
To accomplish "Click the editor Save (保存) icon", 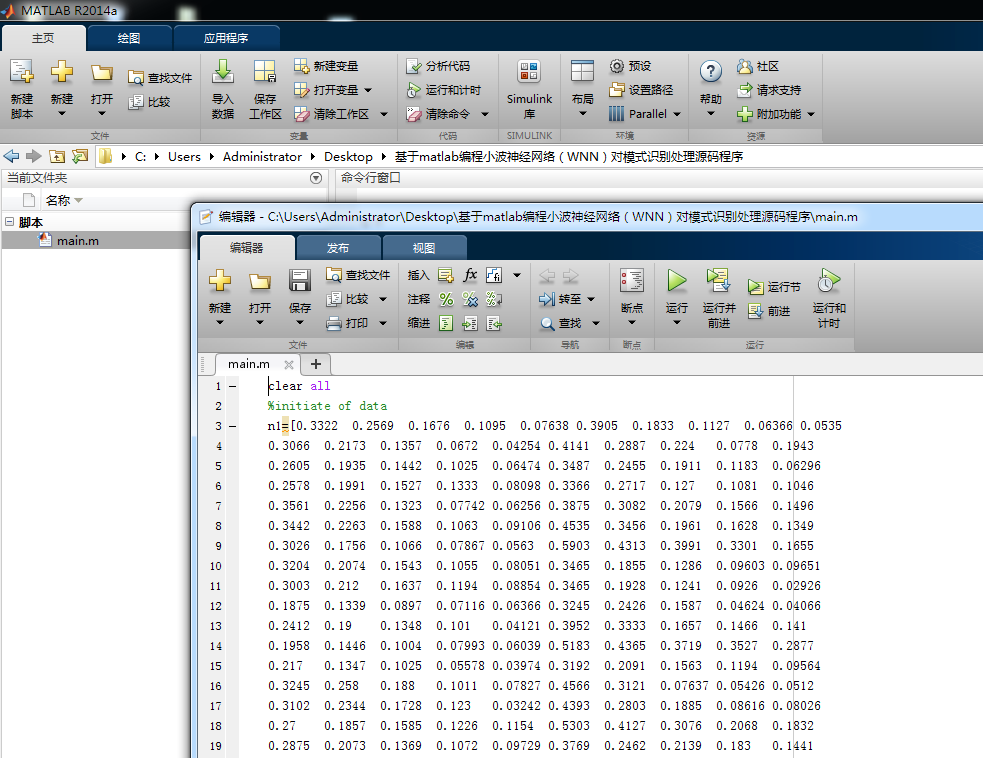I will tap(300, 281).
